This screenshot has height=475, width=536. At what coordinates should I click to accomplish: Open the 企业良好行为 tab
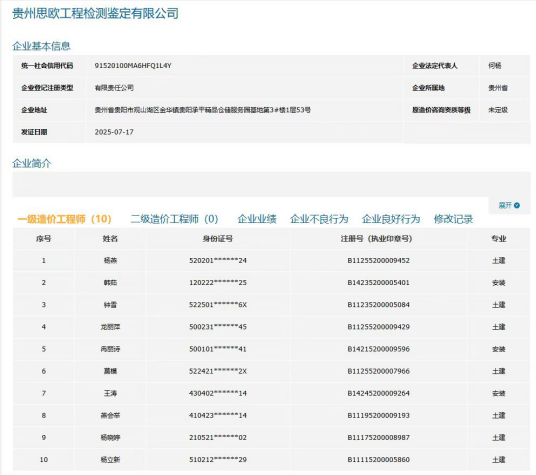[391, 219]
